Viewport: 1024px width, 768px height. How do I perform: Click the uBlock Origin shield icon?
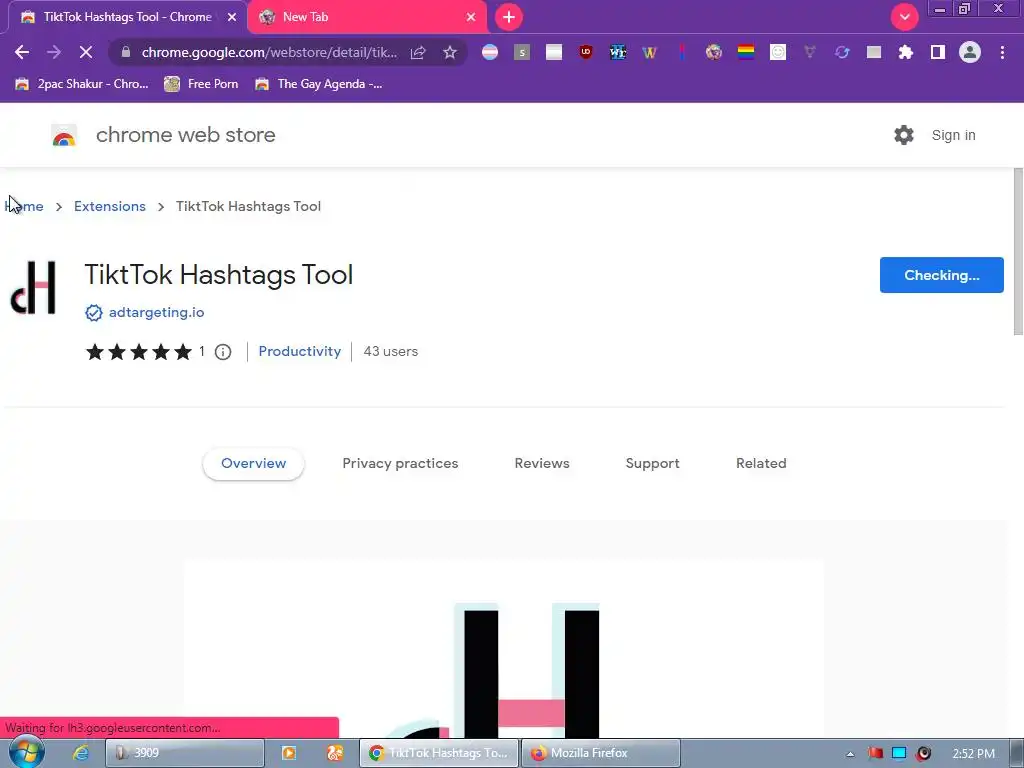pos(586,52)
